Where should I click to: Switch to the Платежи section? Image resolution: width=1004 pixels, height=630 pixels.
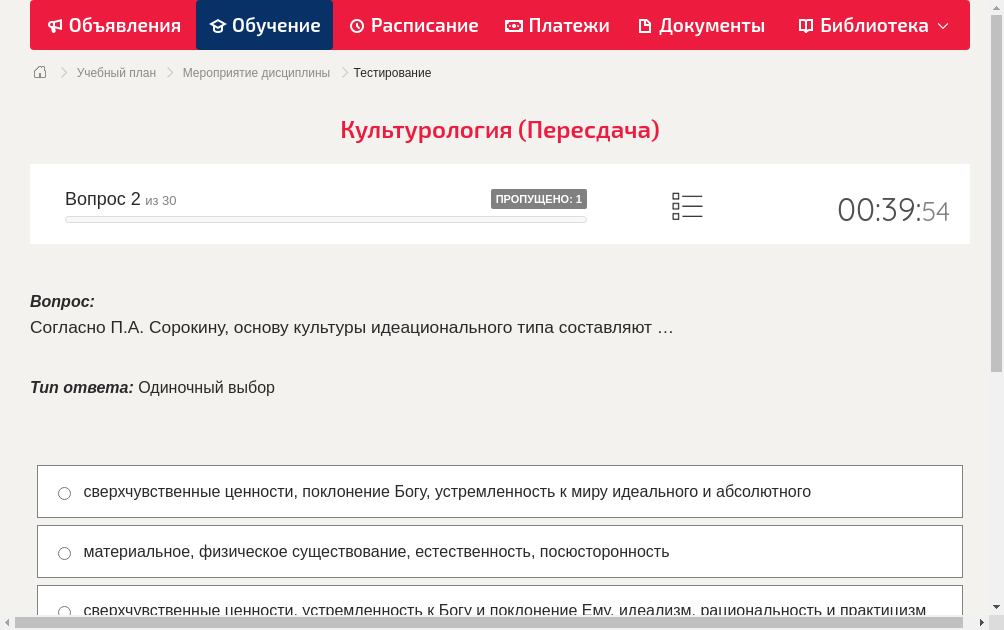click(x=557, y=25)
